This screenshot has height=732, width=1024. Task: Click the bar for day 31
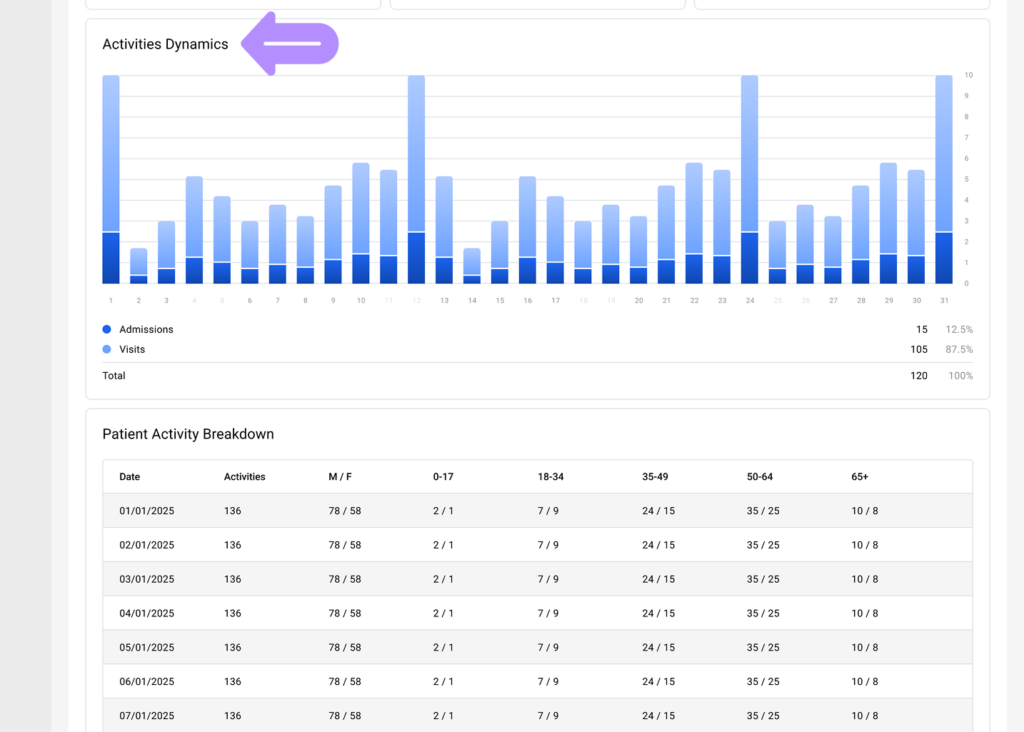pos(943,180)
